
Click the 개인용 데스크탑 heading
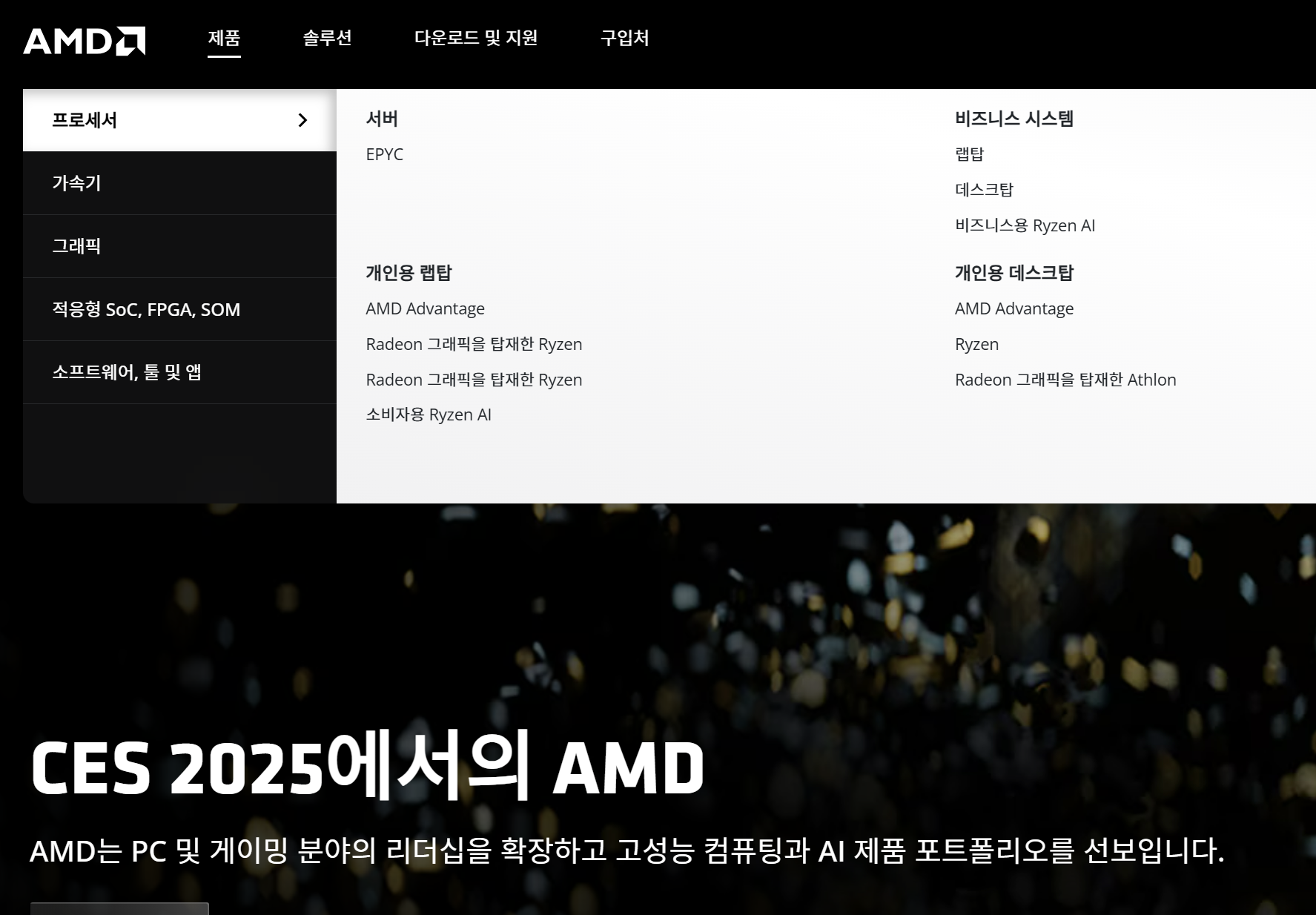click(1014, 273)
